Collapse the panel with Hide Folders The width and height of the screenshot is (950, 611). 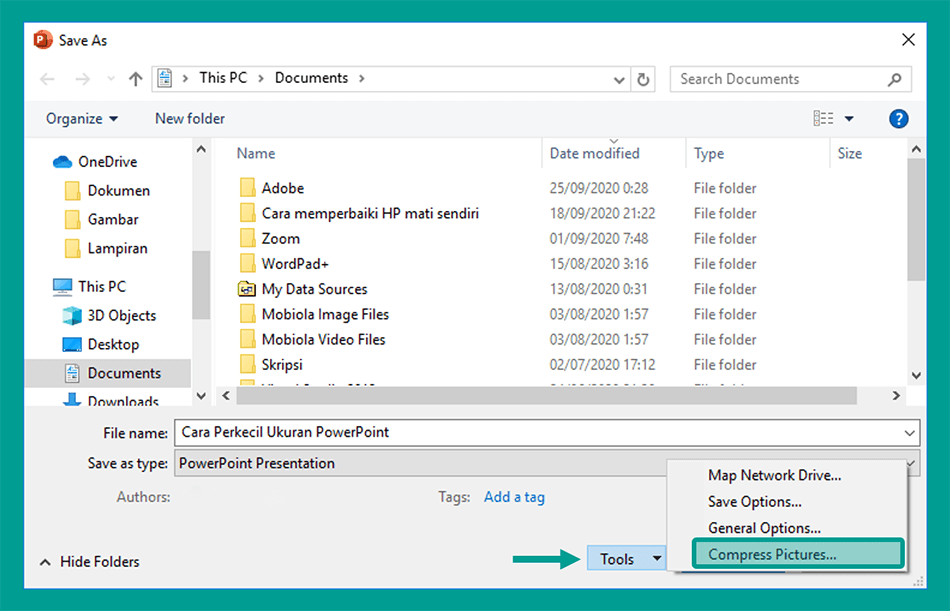(x=90, y=562)
